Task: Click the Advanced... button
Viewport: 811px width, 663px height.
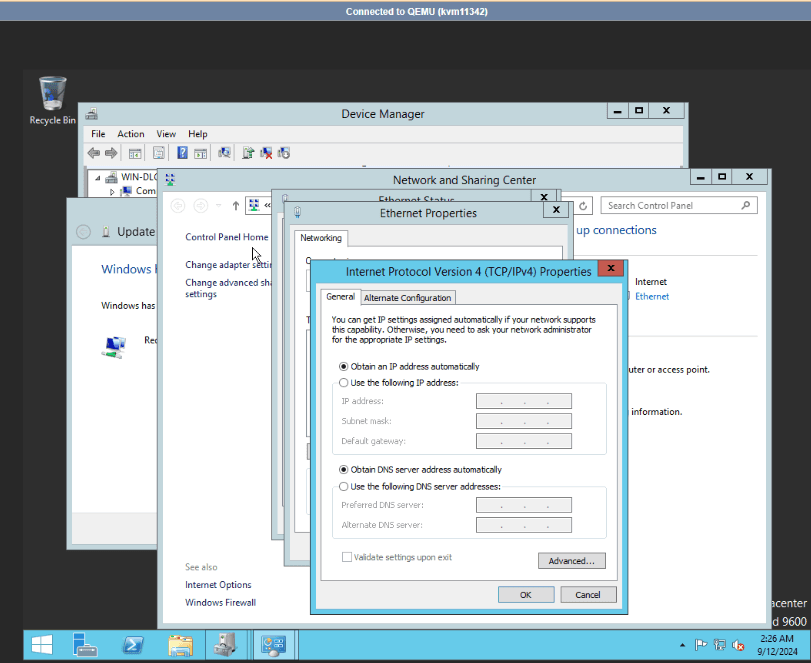Action: (572, 561)
